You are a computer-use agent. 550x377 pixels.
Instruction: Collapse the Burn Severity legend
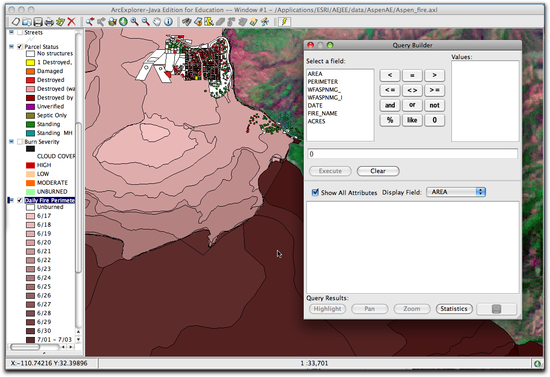click(x=11, y=142)
